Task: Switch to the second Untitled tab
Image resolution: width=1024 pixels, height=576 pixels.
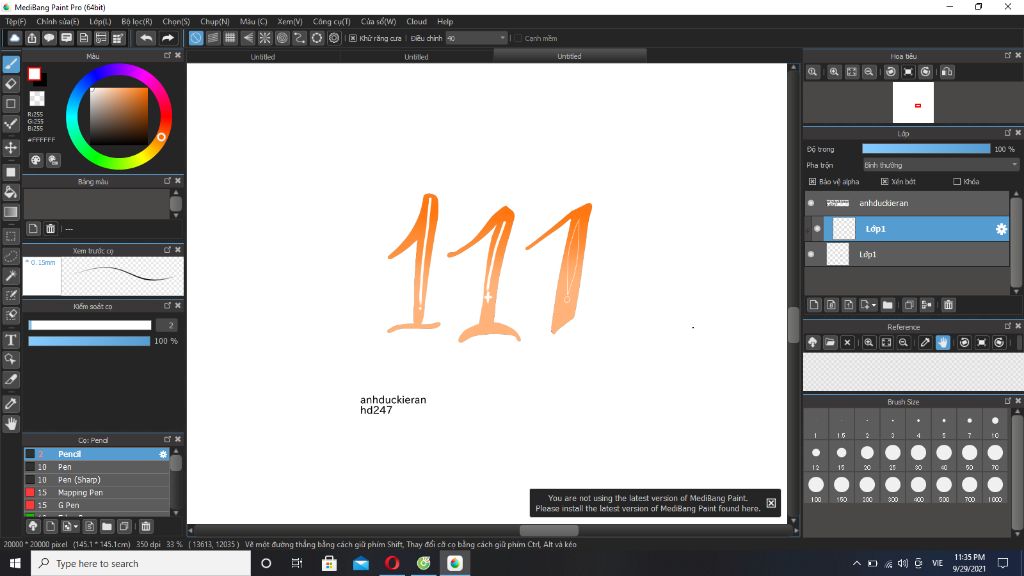Action: [x=416, y=57]
